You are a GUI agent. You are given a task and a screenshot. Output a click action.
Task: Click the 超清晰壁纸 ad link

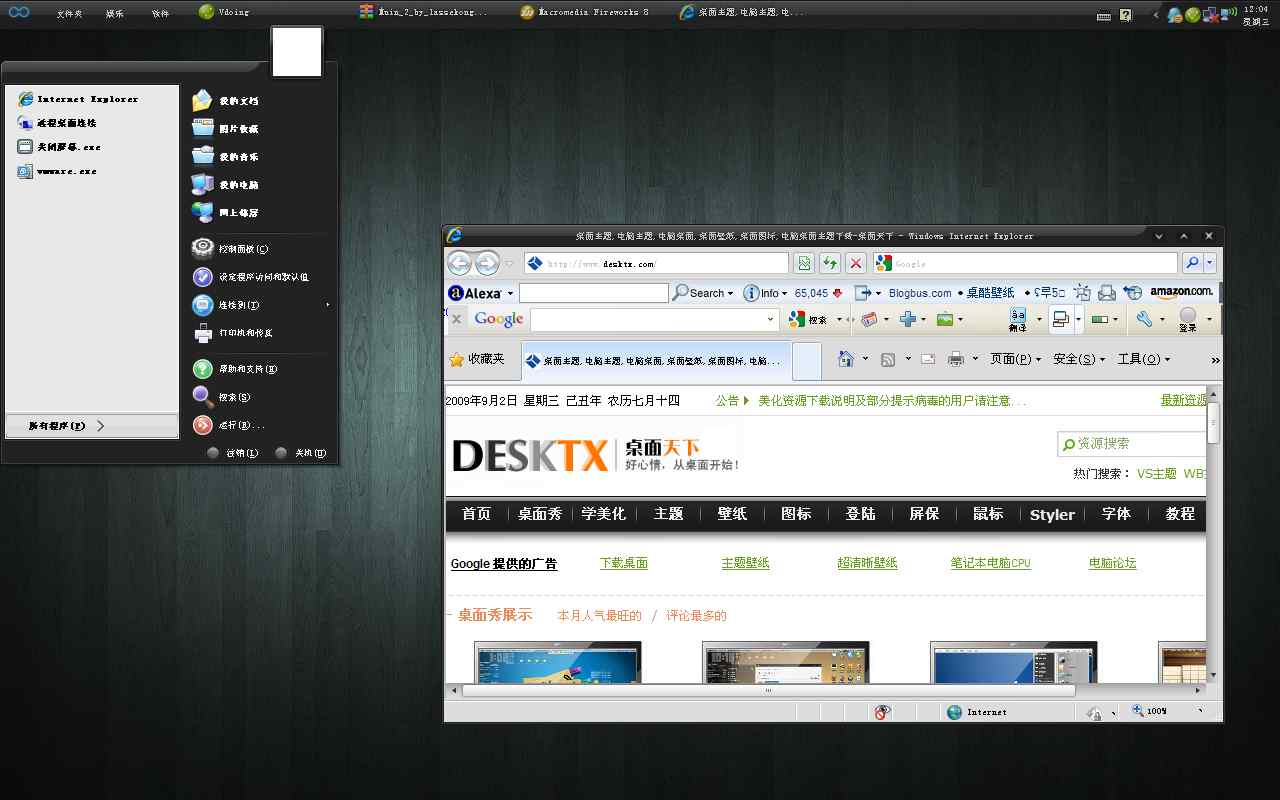[867, 563]
